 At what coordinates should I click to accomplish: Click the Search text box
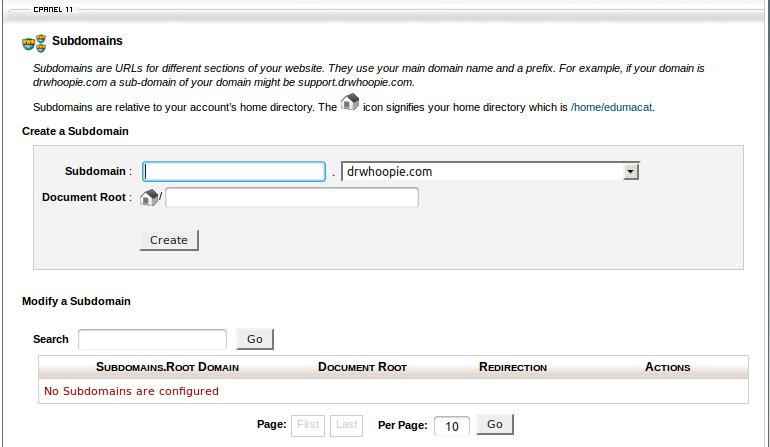pyautogui.click(x=152, y=339)
